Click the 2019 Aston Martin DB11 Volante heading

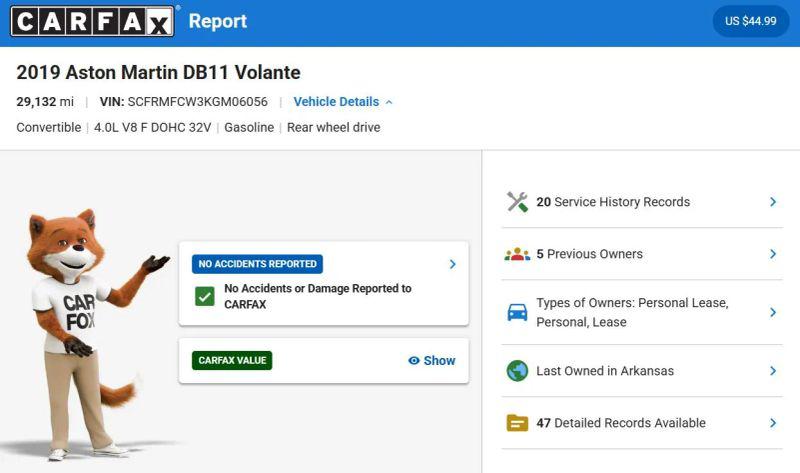click(158, 72)
